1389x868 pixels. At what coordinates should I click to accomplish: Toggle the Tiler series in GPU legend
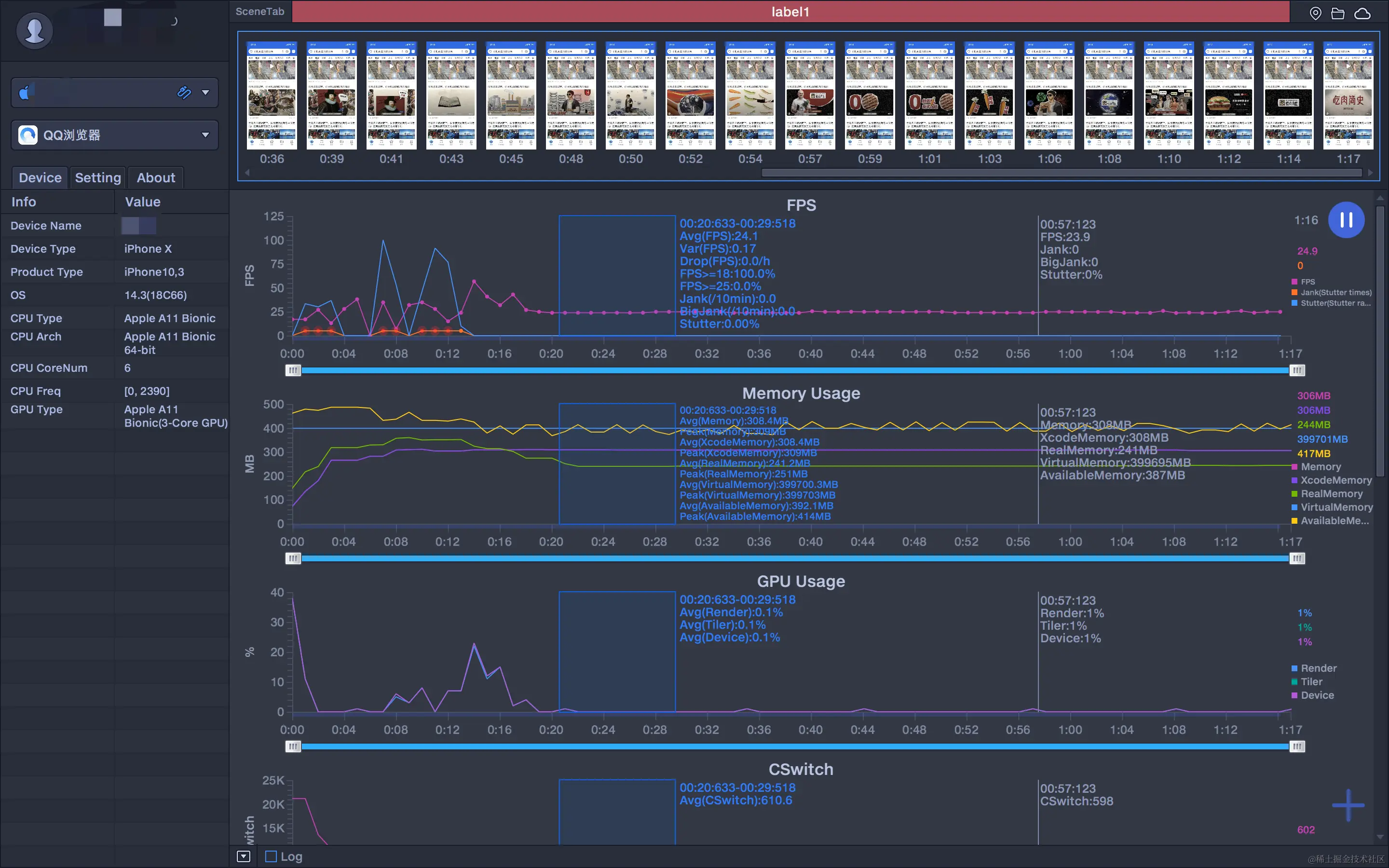(x=1308, y=681)
